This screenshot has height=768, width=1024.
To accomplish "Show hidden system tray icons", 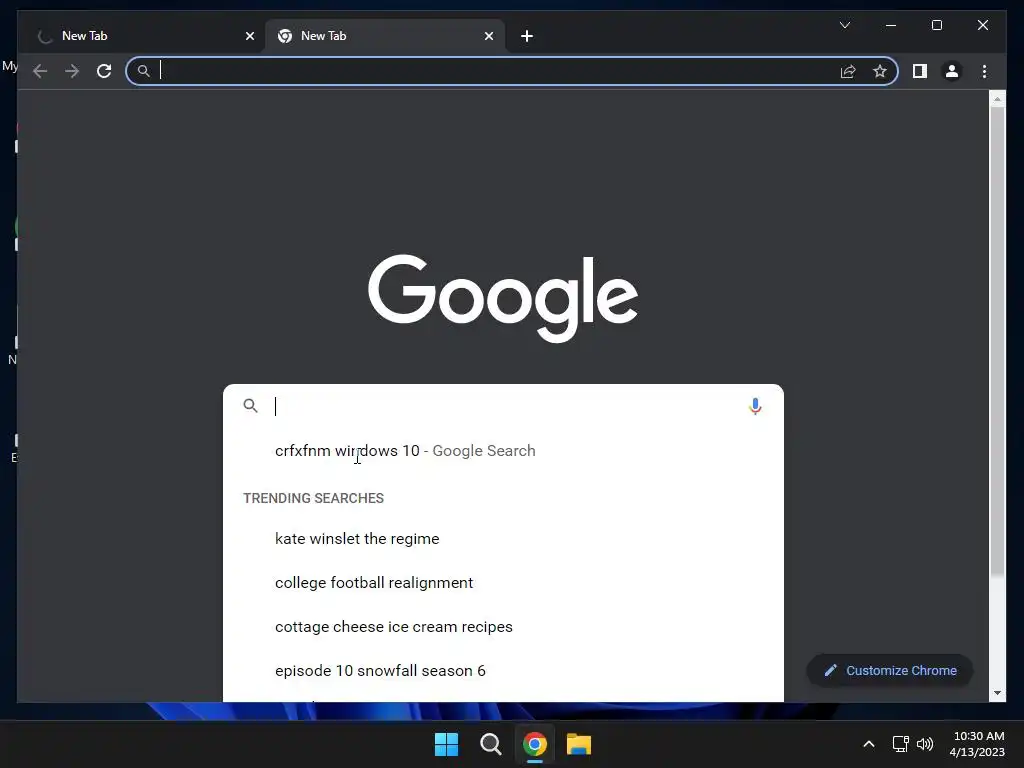I will (x=869, y=744).
